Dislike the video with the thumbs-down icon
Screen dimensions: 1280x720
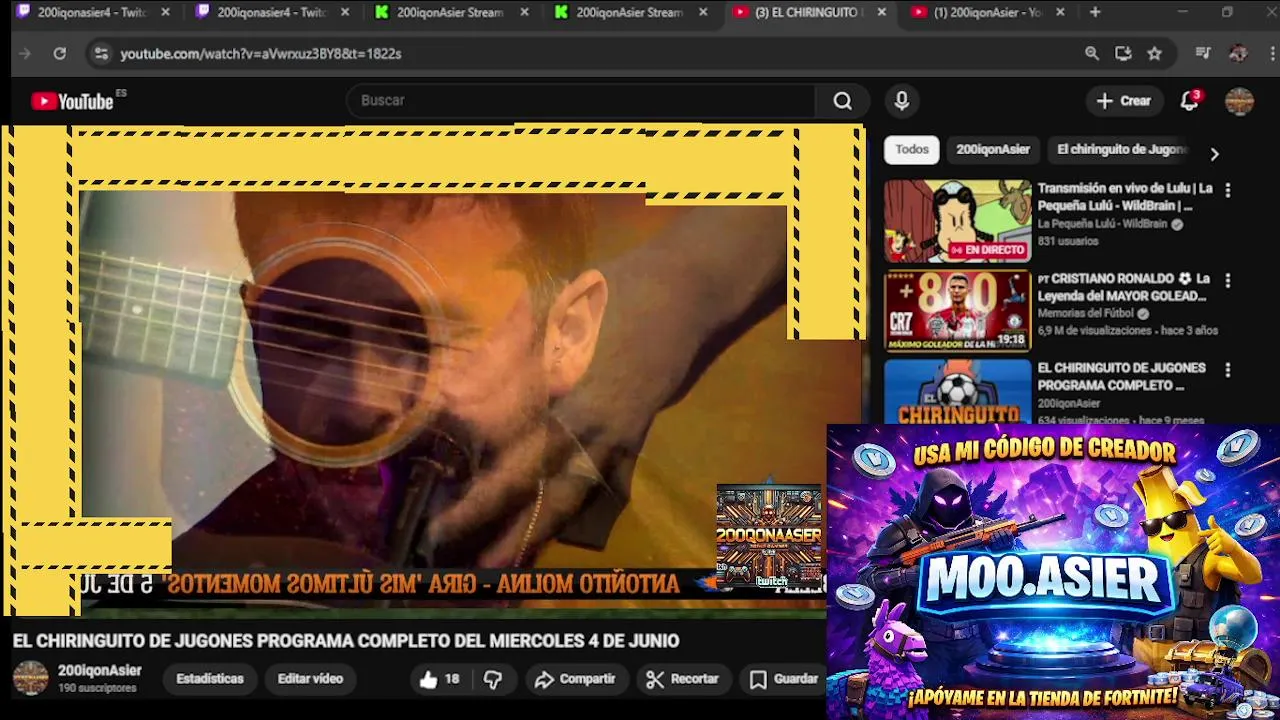pos(493,679)
